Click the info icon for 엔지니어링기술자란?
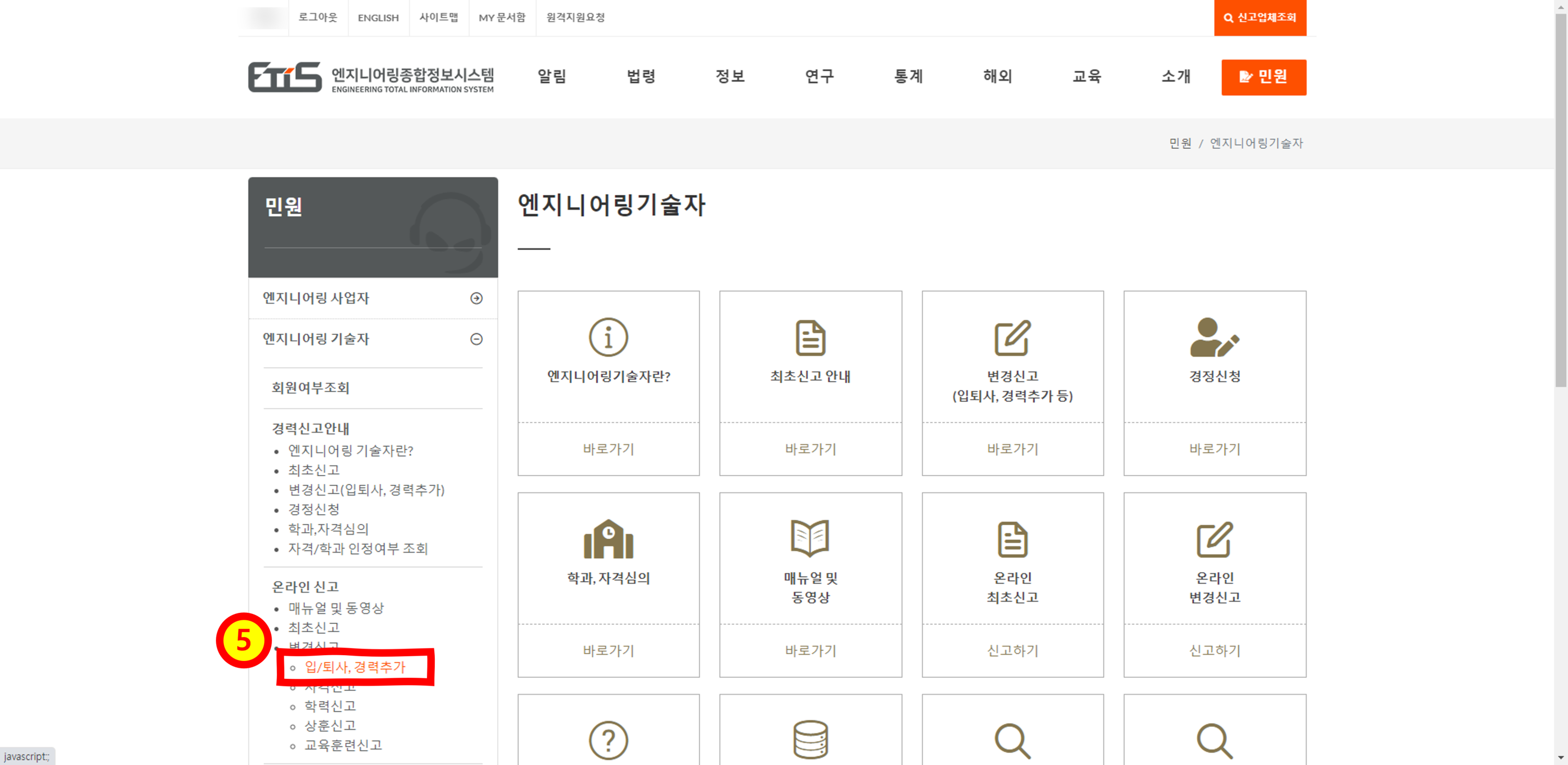1568x765 pixels. pos(608,337)
